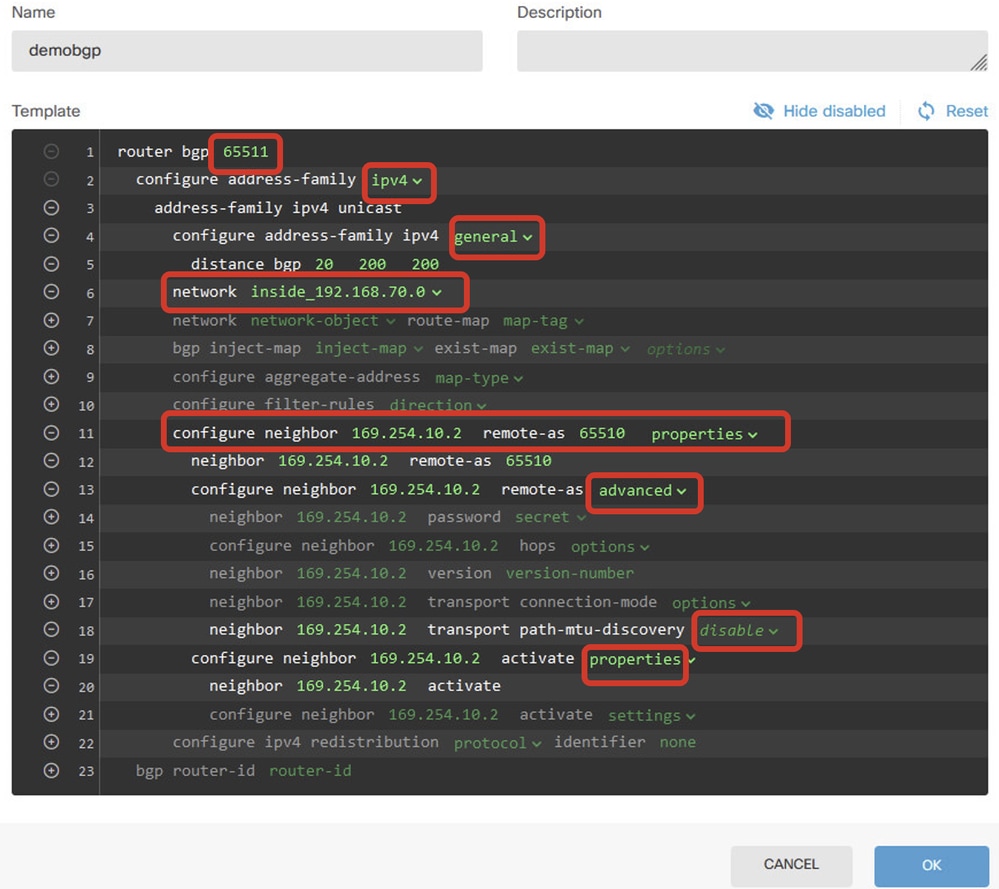Click remote-as value 65510 on line 12

(528, 461)
